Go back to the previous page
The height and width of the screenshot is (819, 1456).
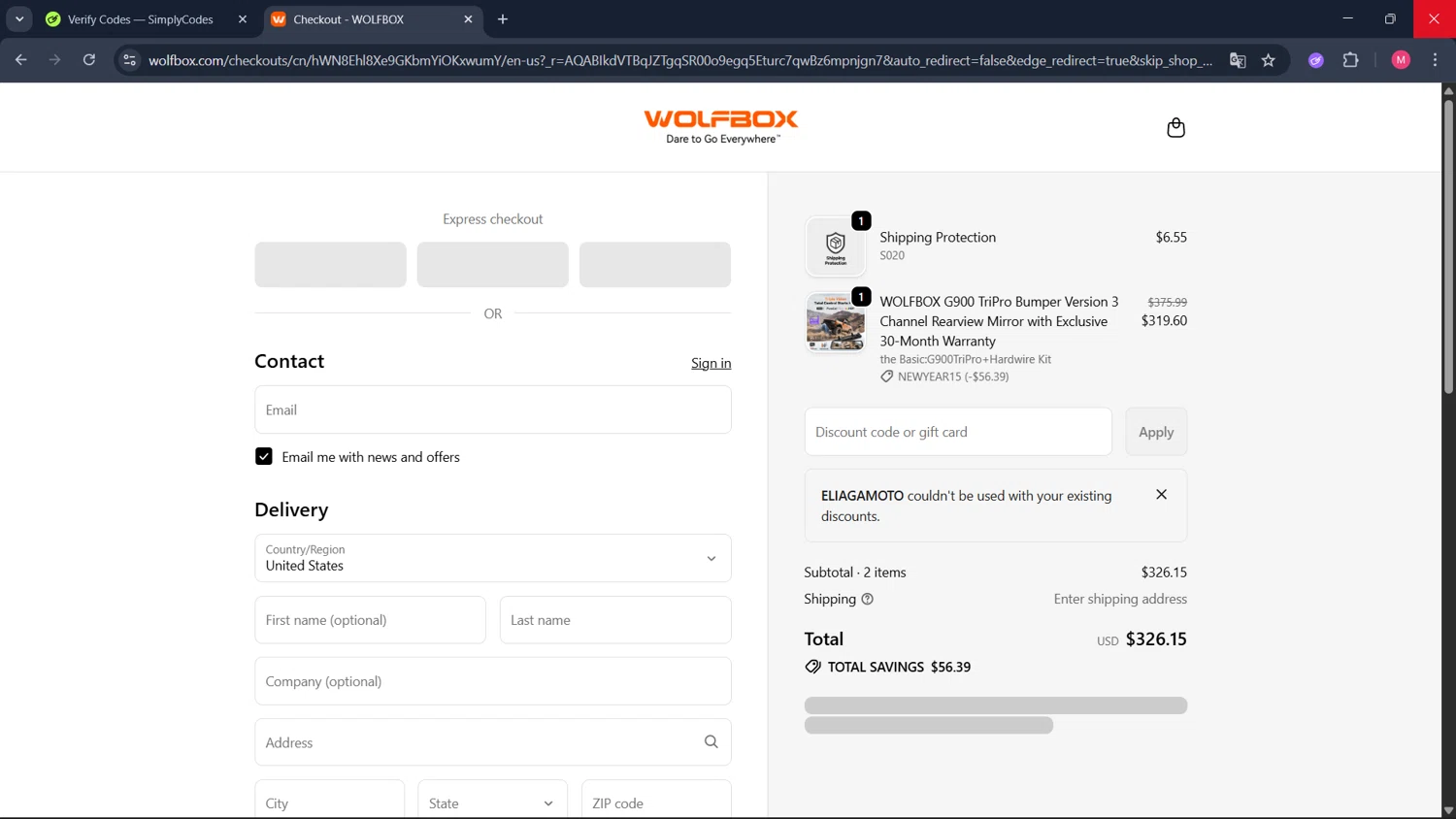[21, 60]
